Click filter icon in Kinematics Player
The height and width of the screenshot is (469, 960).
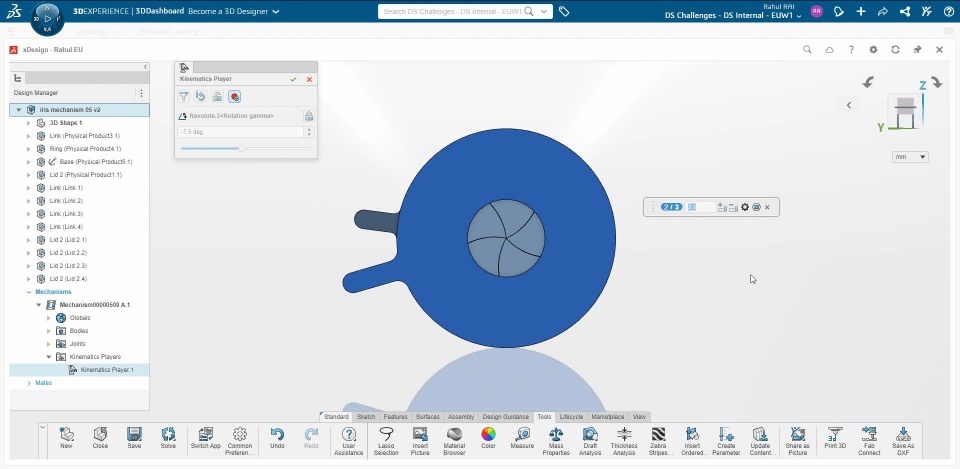point(183,97)
